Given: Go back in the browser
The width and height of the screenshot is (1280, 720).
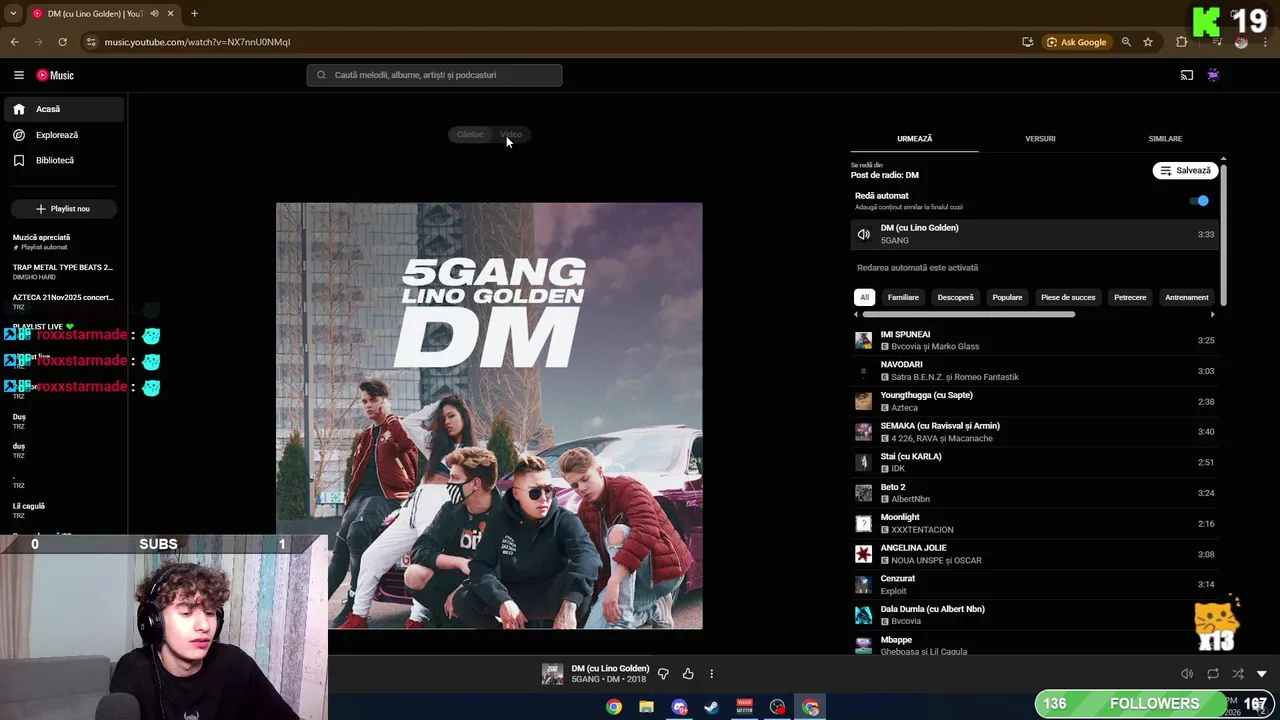Looking at the screenshot, I should coord(14,42).
